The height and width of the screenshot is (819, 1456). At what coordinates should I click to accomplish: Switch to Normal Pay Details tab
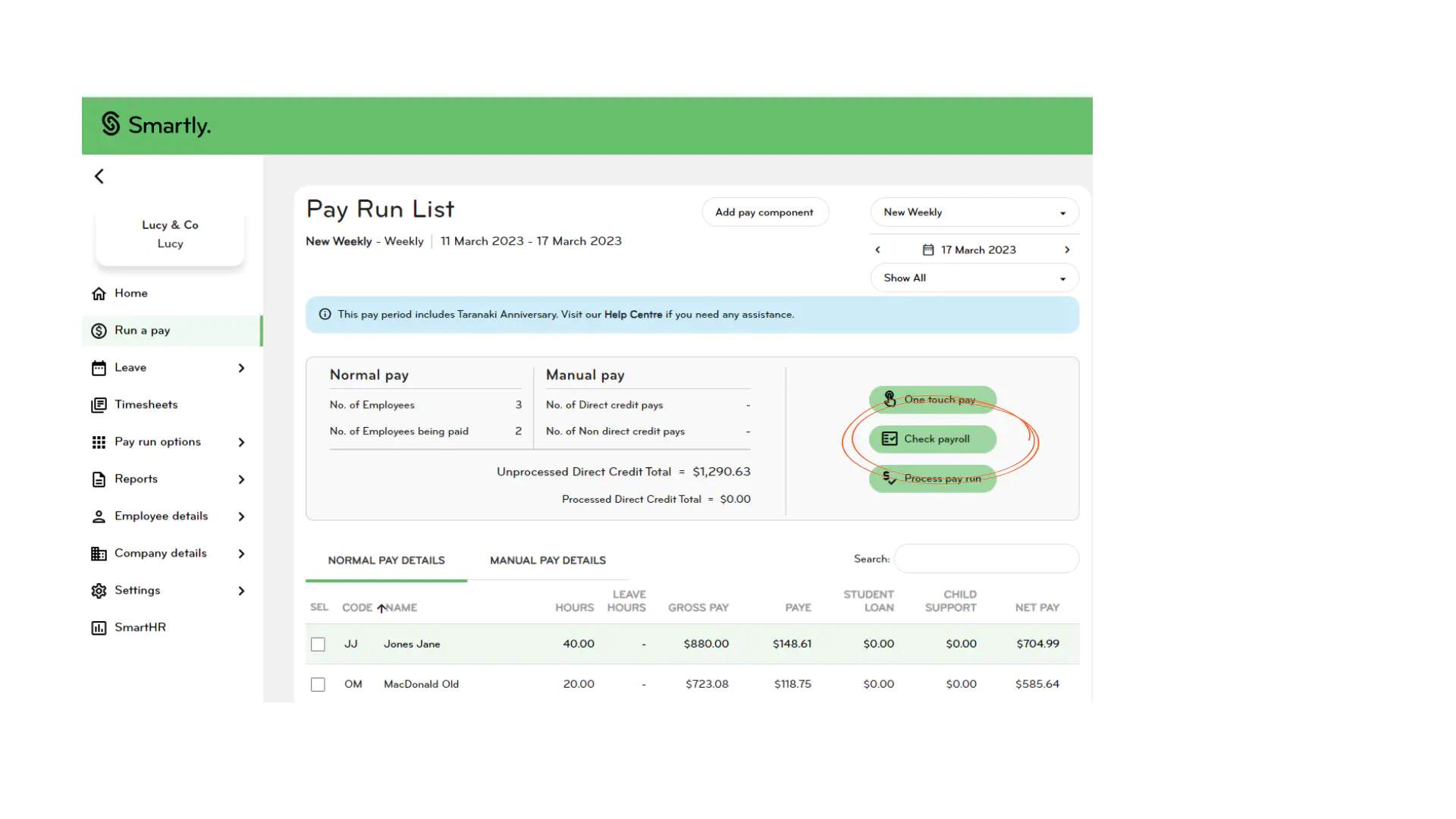386,560
